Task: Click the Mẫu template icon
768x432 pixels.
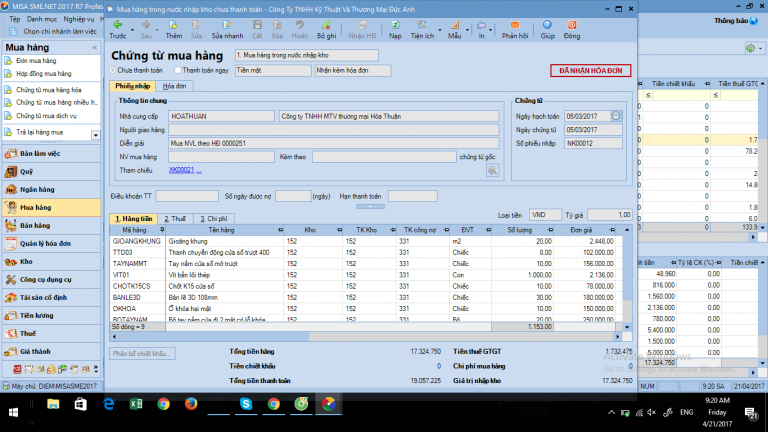Action: (x=455, y=29)
